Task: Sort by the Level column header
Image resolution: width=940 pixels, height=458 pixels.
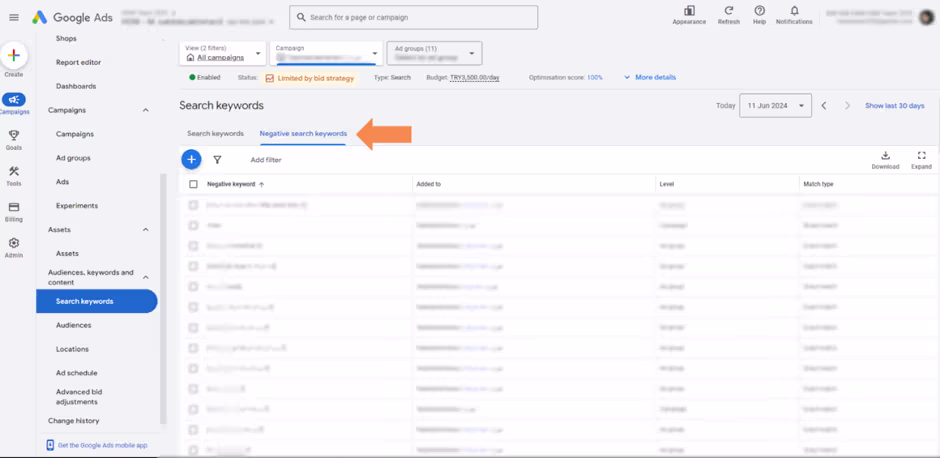Action: [667, 184]
